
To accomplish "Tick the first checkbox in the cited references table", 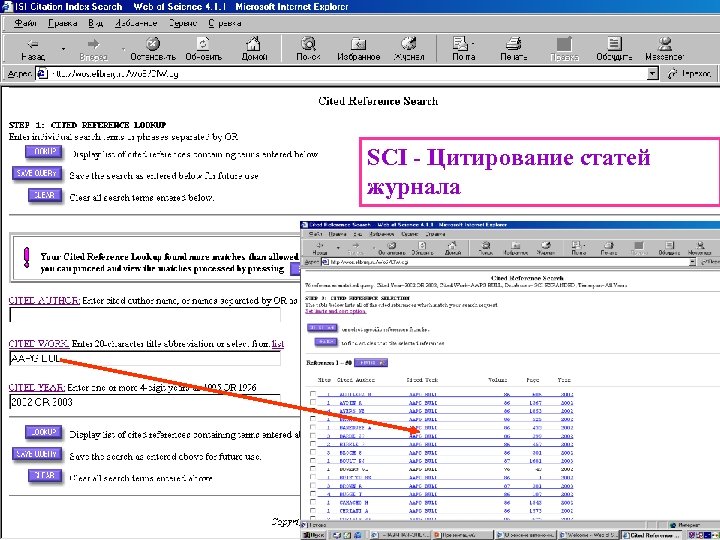I will tap(313, 394).
